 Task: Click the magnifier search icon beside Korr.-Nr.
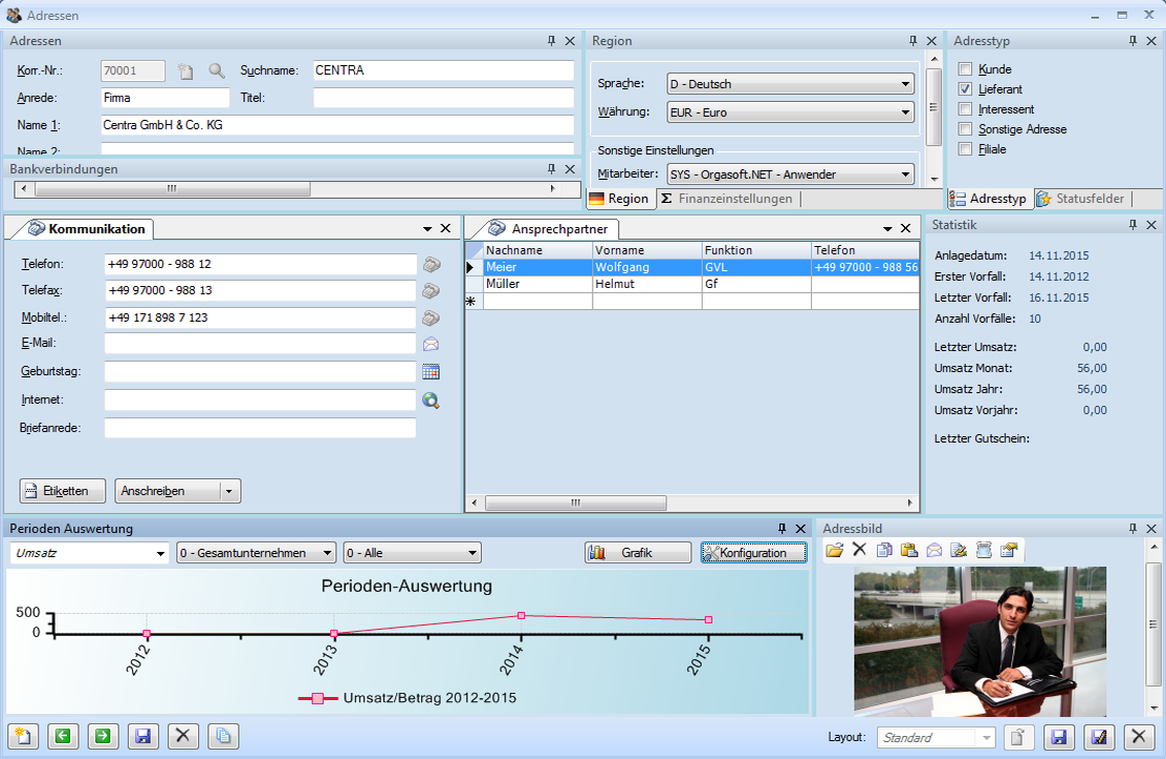(216, 71)
